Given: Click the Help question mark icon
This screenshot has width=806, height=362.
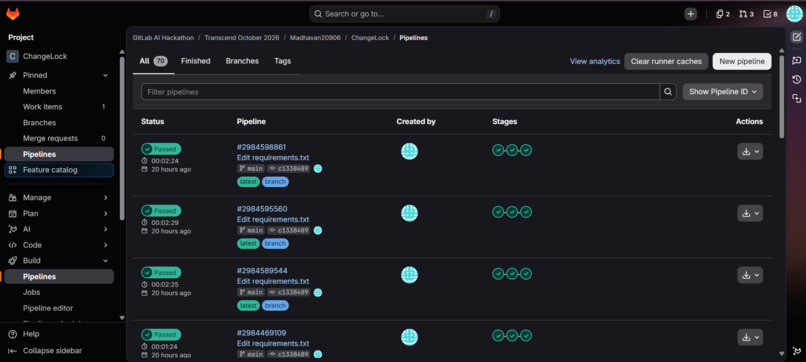Looking at the screenshot, I should point(13,334).
